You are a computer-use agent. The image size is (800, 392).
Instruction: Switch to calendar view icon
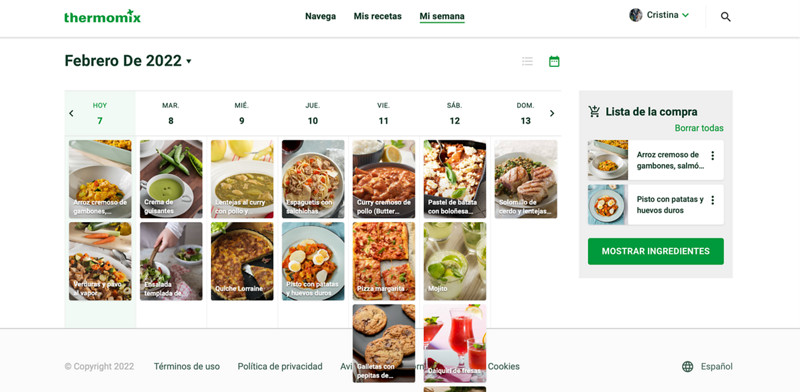pos(554,61)
